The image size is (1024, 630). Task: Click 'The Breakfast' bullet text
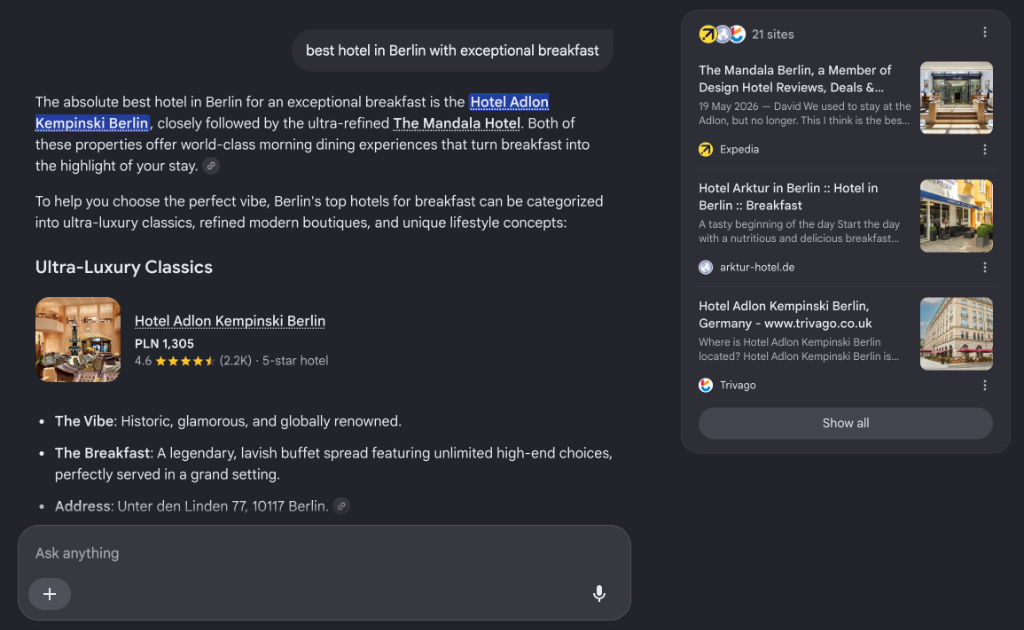tap(334, 464)
